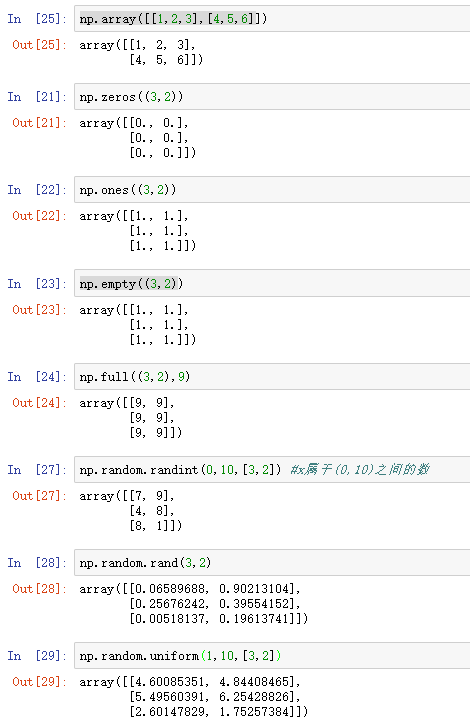Click the output array of zeros
The height and width of the screenshot is (725, 470).
(137, 138)
